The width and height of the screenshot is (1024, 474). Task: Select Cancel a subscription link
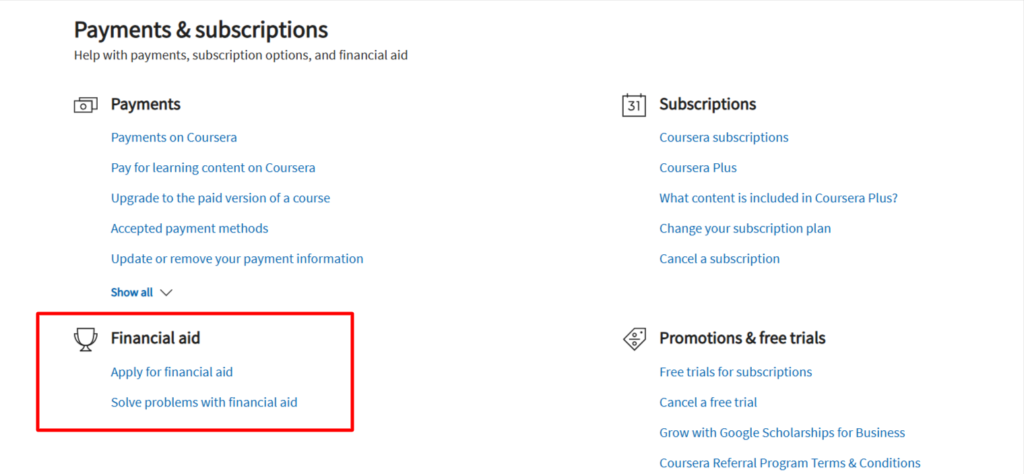[x=719, y=259]
